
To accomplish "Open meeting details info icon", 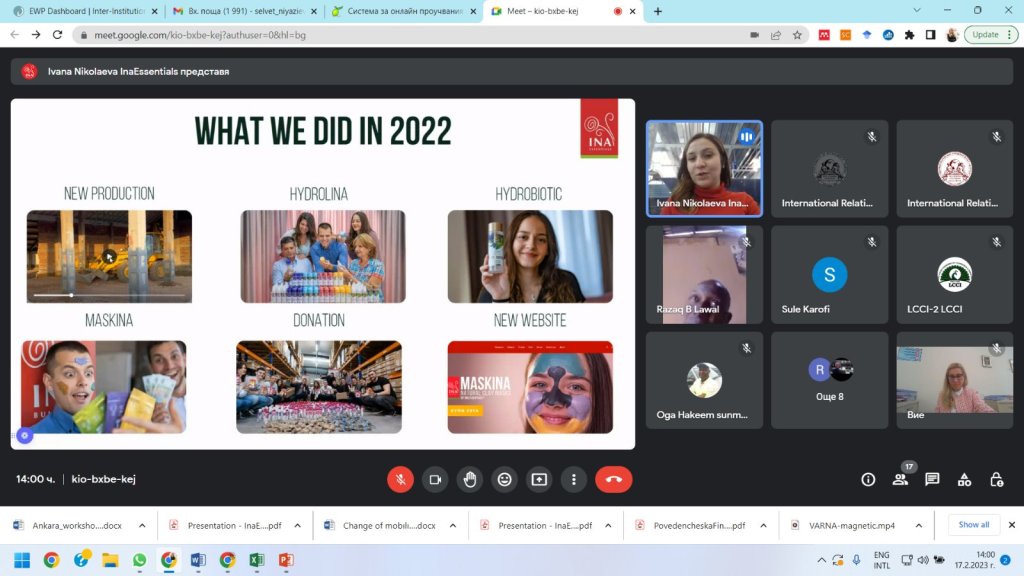I will tap(868, 480).
